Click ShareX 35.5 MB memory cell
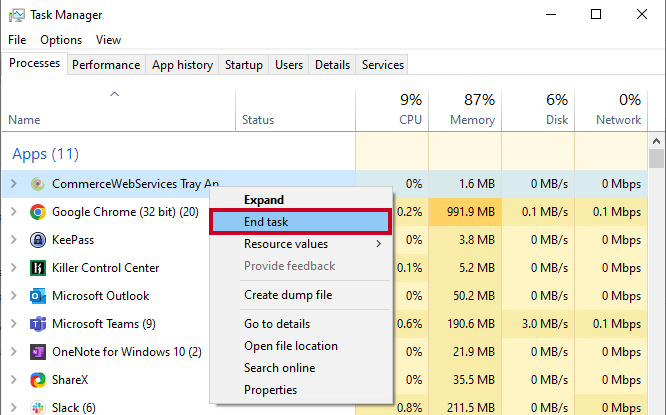Viewport: 666px width, 415px height. coord(465,380)
